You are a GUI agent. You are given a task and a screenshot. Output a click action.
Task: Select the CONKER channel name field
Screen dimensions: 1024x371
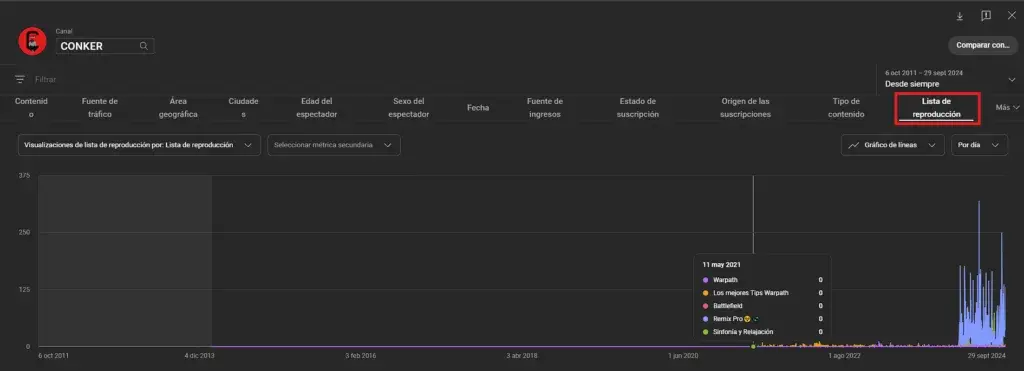tap(104, 46)
